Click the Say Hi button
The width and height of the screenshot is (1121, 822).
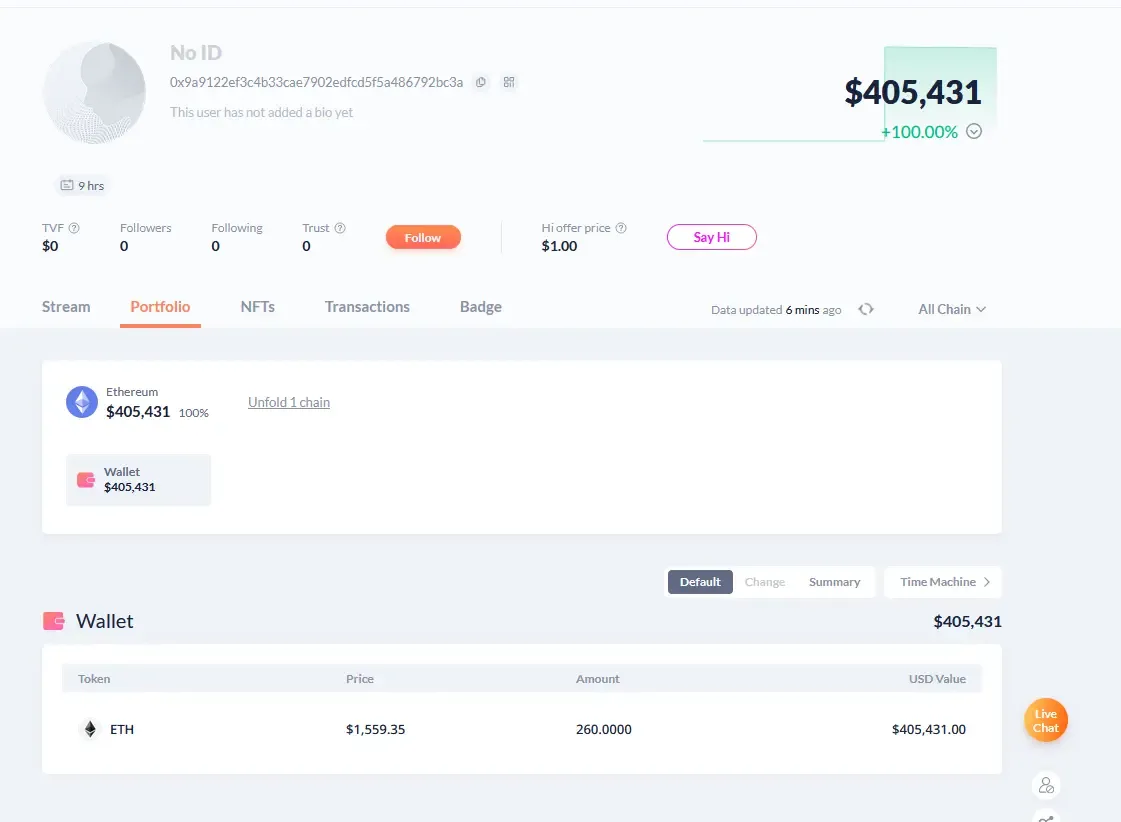711,237
